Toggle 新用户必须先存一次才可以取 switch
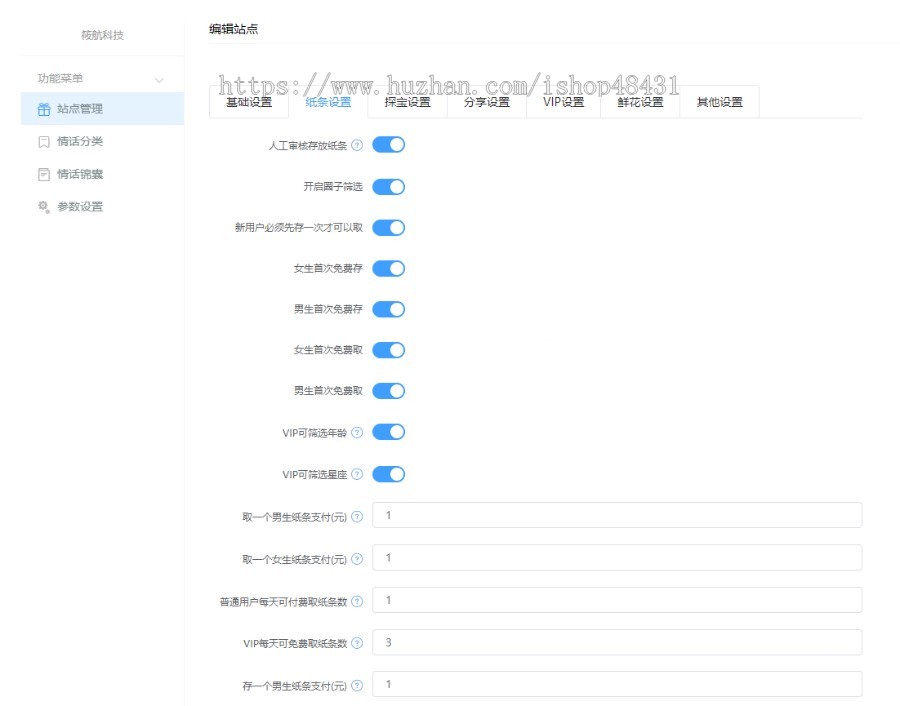The height and width of the screenshot is (706, 900). (x=389, y=227)
